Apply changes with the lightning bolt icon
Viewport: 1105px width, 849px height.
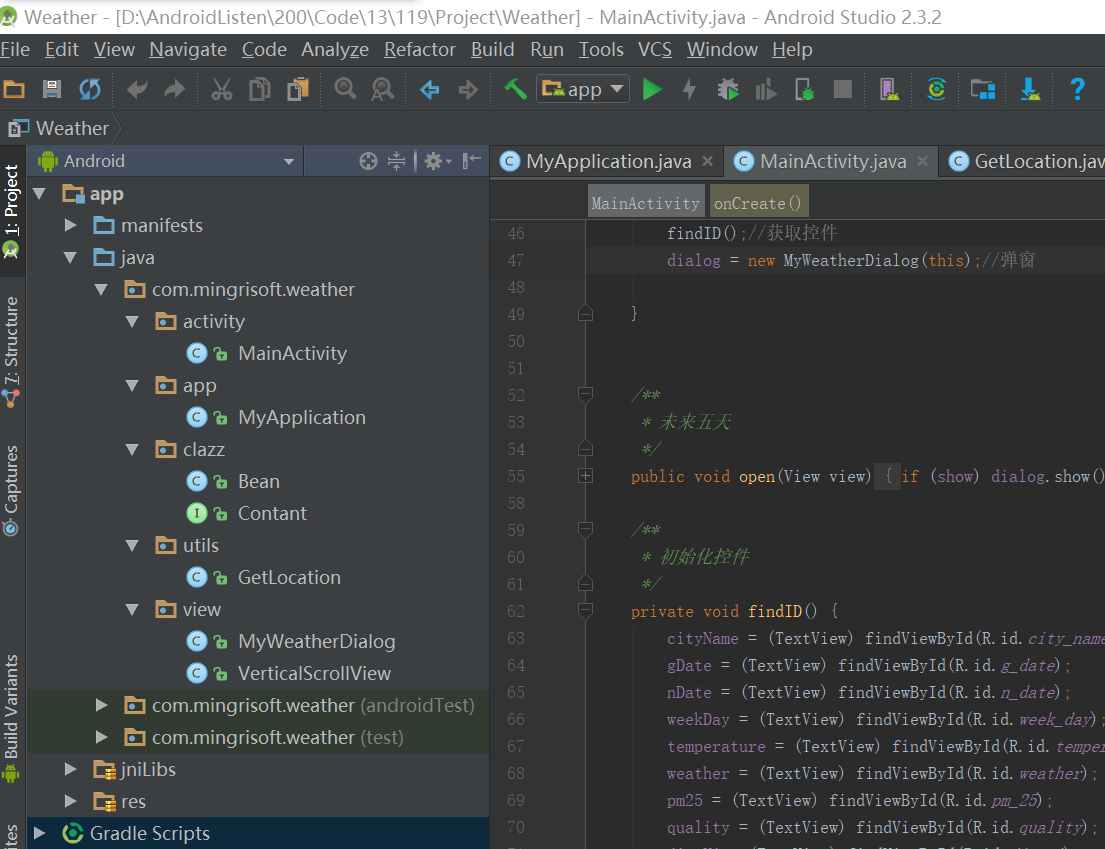[689, 89]
